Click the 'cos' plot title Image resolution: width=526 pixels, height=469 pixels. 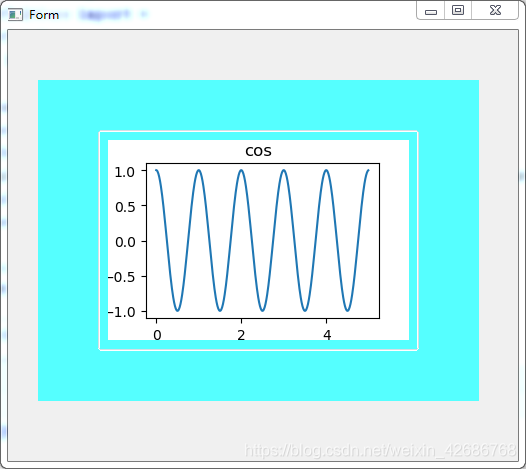258,151
